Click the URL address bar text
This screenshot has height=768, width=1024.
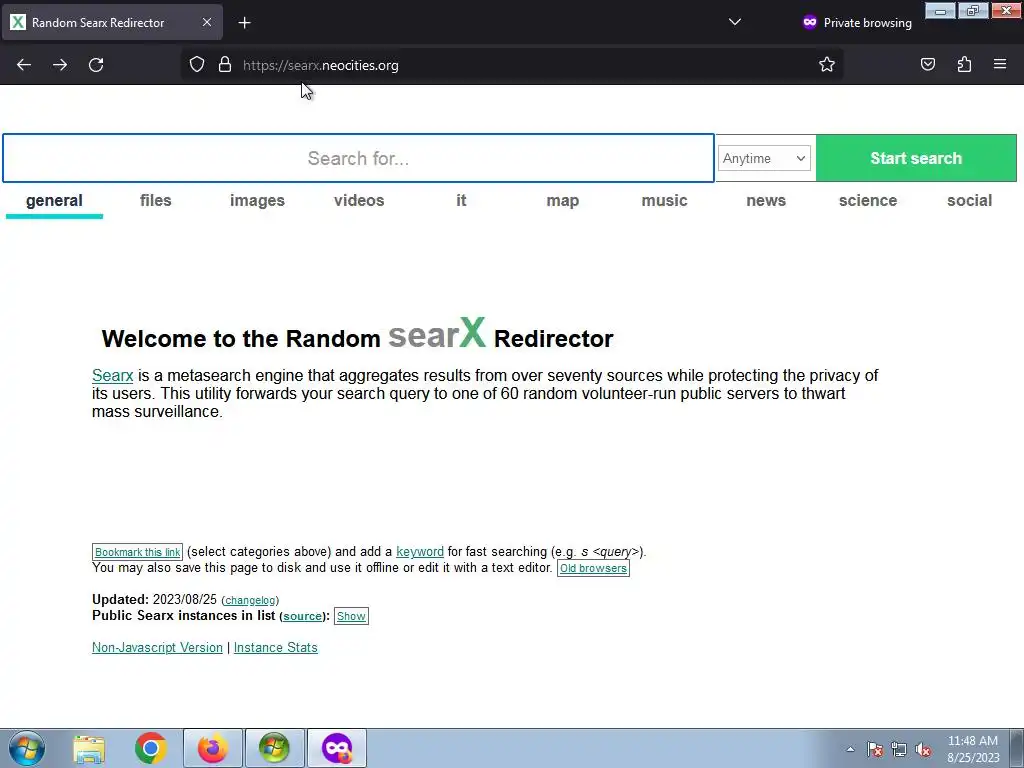(321, 65)
